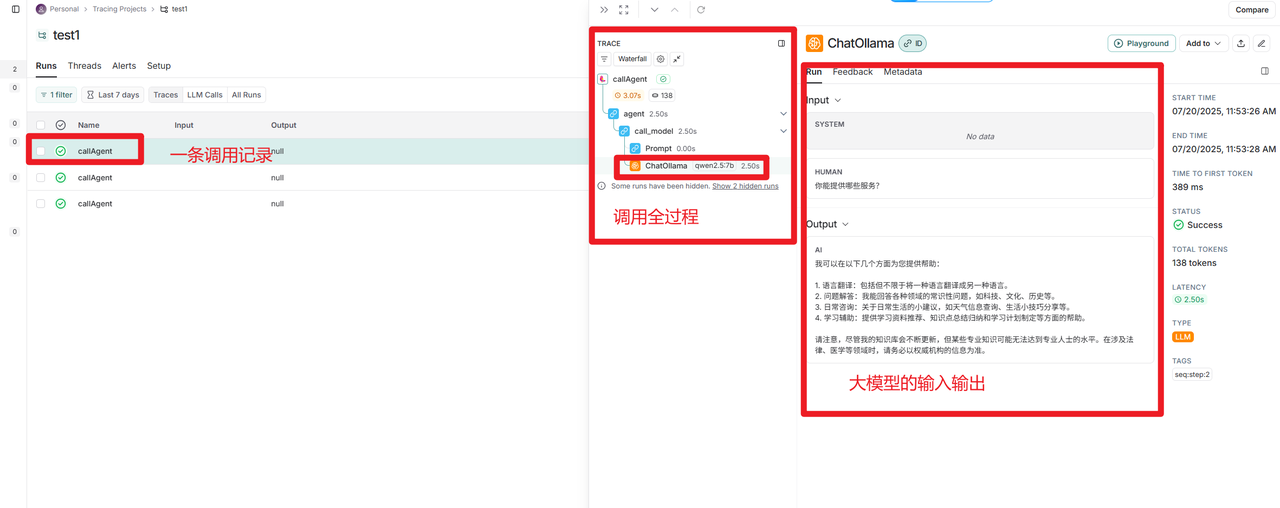Image resolution: width=1280 pixels, height=508 pixels.
Task: Click the project icon beside test1 title
Action: point(42,35)
